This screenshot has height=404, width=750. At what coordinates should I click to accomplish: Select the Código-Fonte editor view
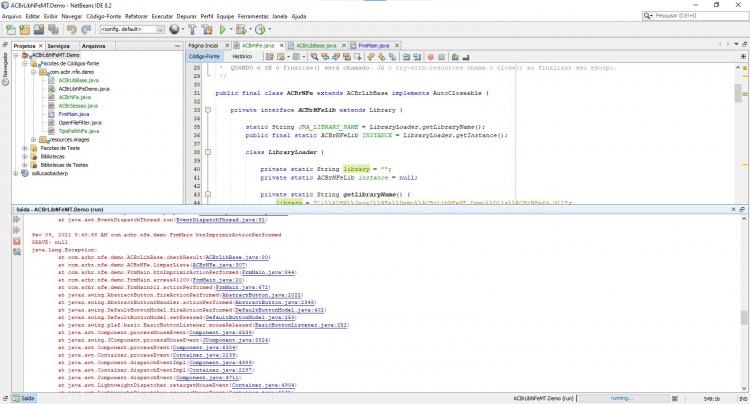(204, 56)
